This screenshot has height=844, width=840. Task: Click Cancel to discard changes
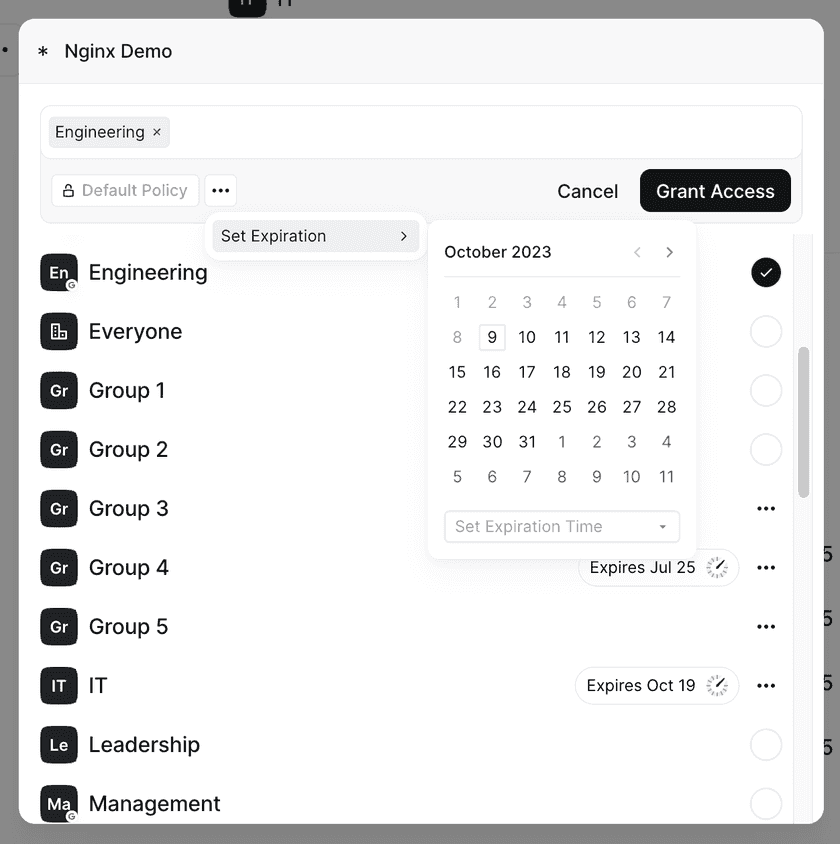tap(587, 191)
